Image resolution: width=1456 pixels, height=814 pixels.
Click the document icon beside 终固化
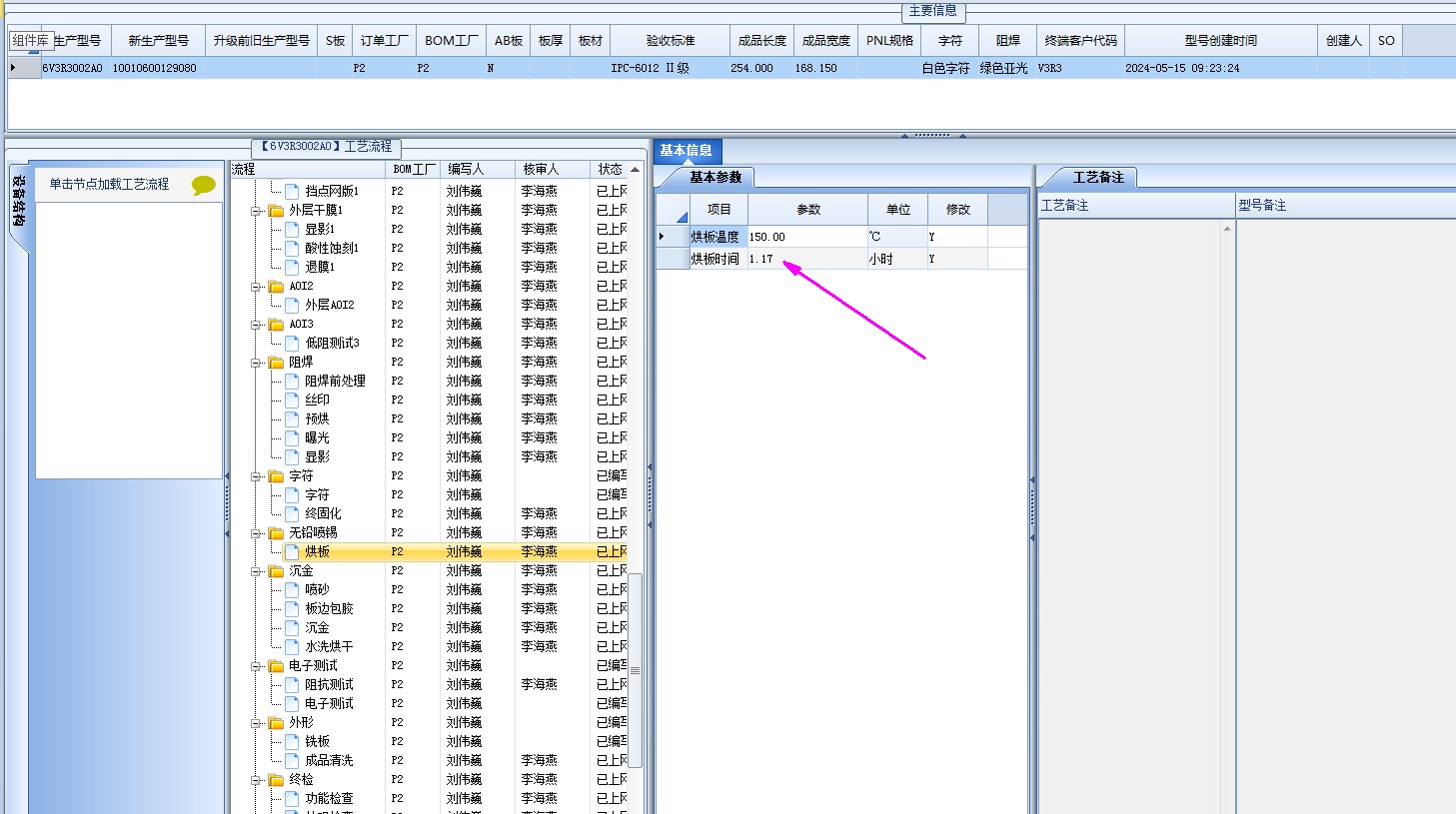click(292, 513)
